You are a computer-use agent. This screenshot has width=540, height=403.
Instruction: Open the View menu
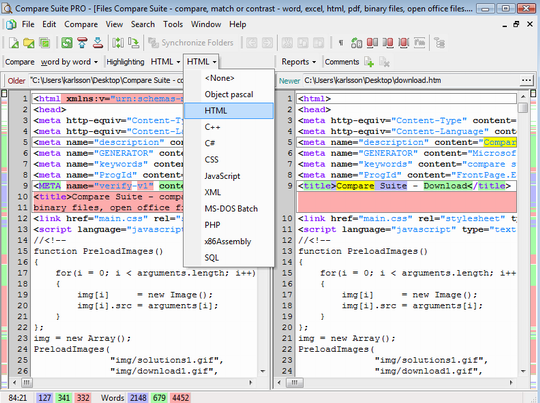(x=114, y=24)
